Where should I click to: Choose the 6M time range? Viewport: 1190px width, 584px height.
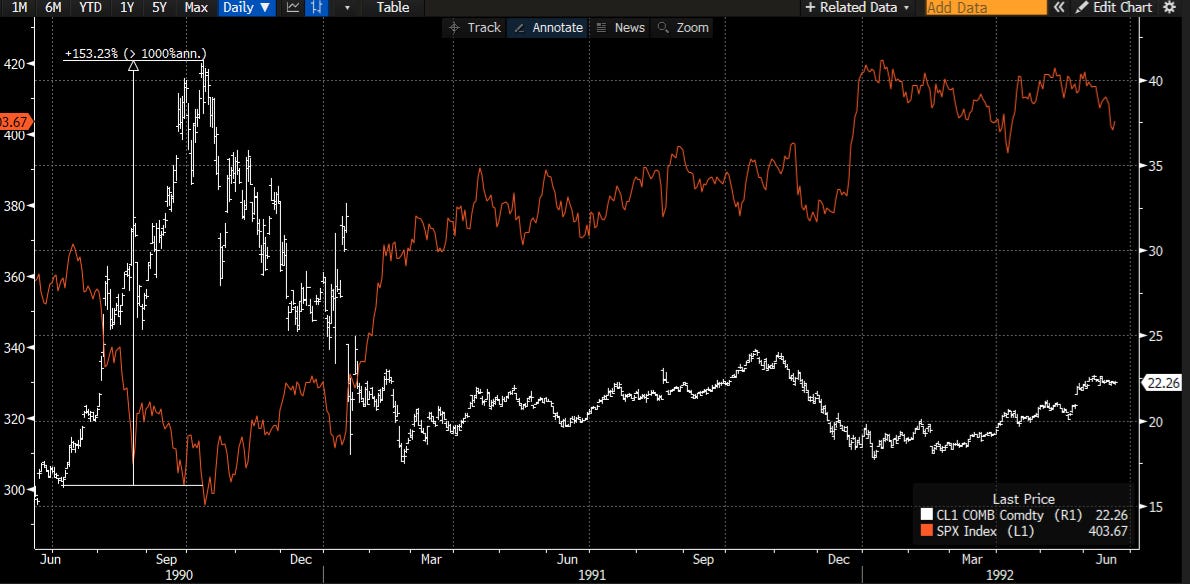pyautogui.click(x=54, y=7)
